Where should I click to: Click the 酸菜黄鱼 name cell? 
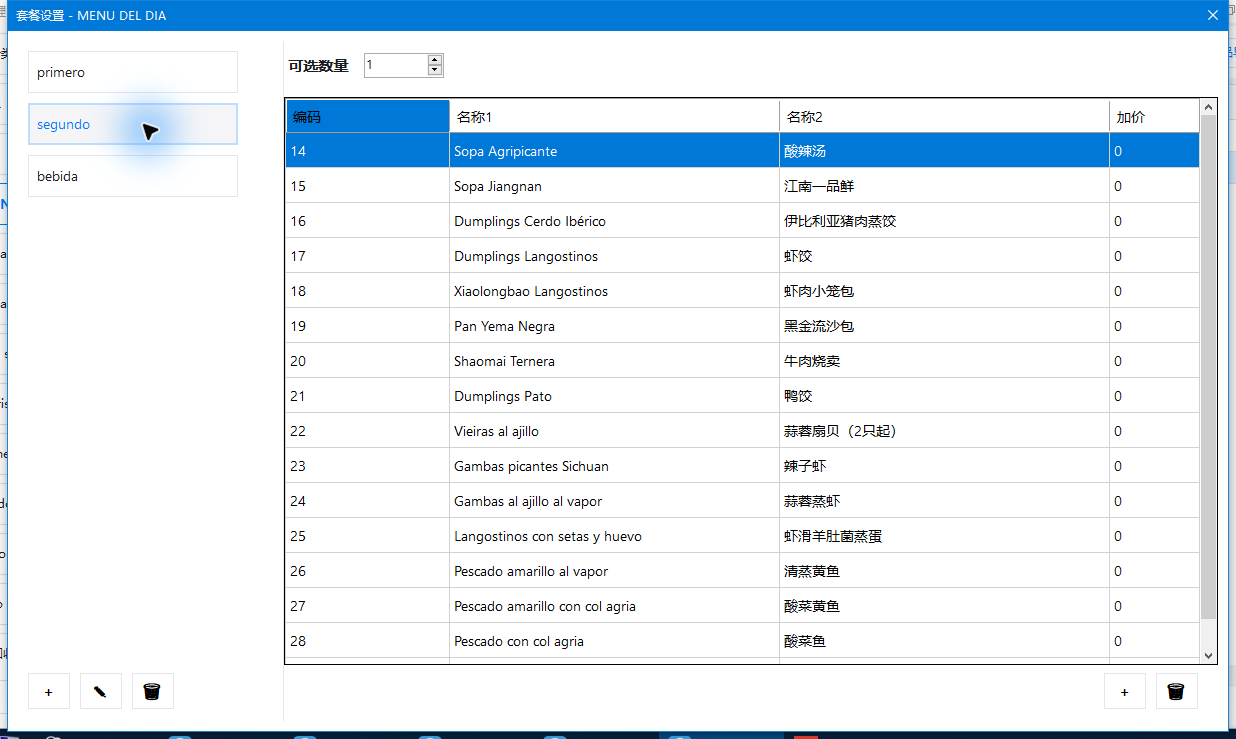click(x=944, y=606)
